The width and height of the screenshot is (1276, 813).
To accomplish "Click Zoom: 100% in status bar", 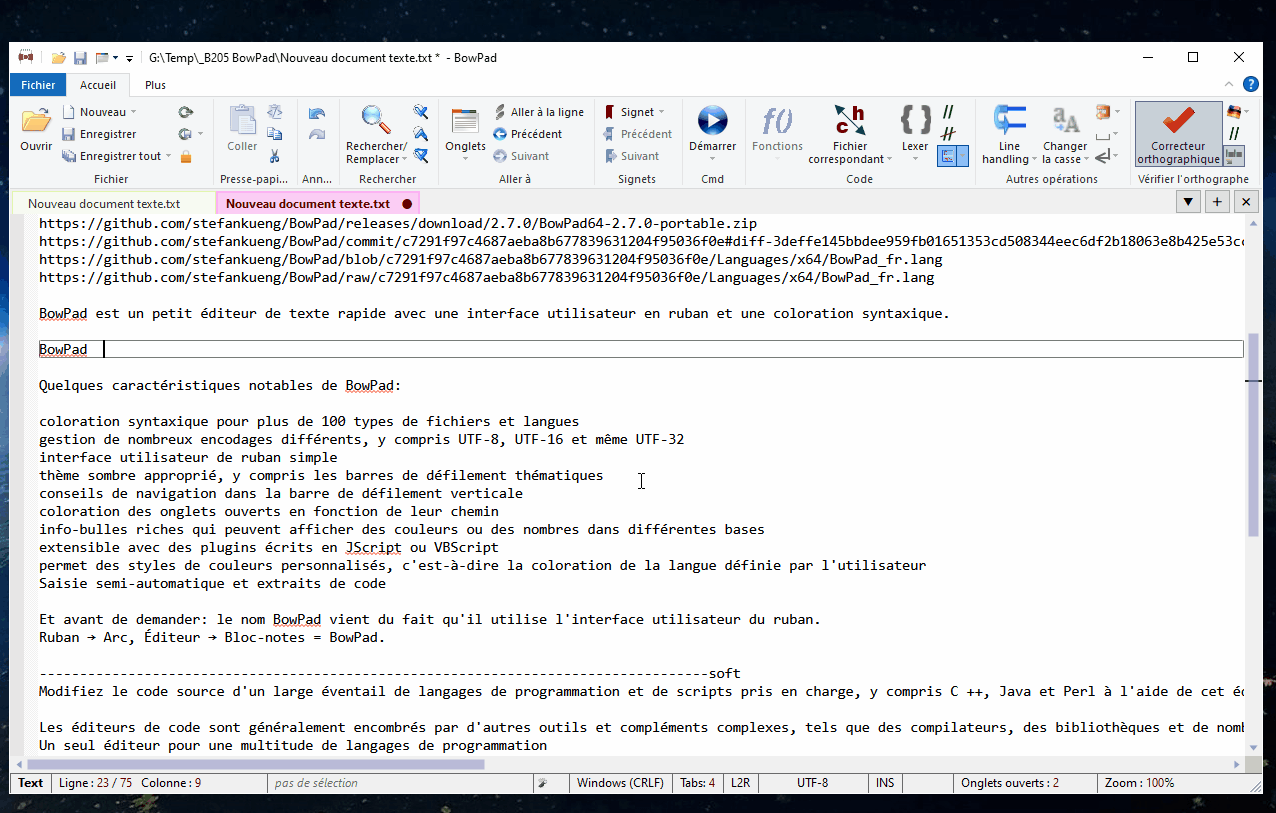I will point(1140,783).
